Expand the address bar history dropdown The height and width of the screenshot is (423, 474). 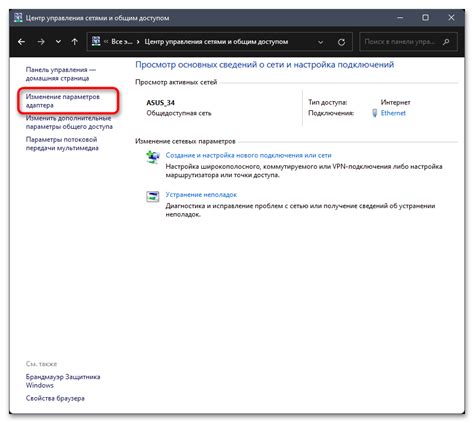pos(320,42)
